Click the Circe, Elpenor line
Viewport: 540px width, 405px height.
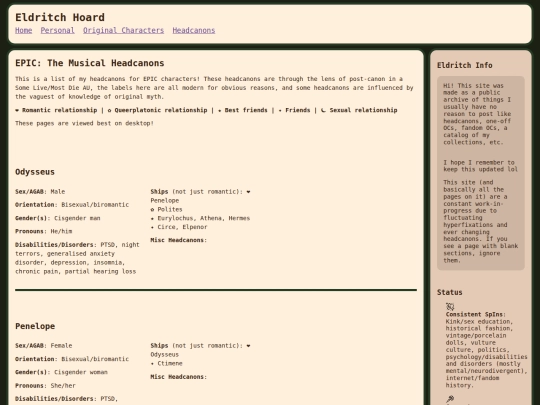pyautogui.click(x=182, y=227)
